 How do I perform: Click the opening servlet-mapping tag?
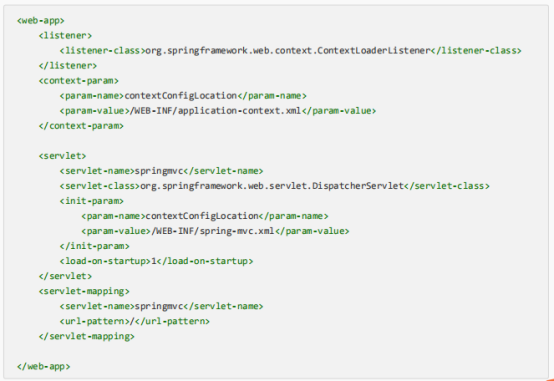pyautogui.click(x=84, y=291)
